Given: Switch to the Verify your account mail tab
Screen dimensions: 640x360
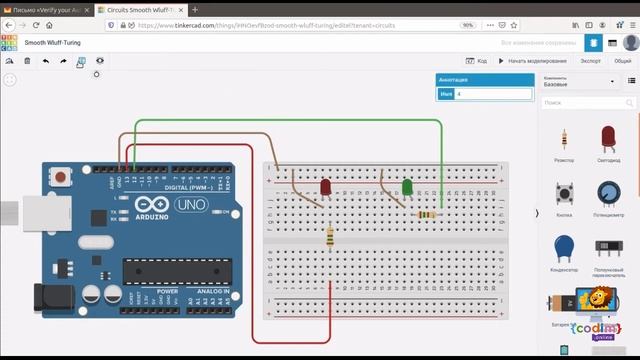Looking at the screenshot, I should (x=46, y=10).
